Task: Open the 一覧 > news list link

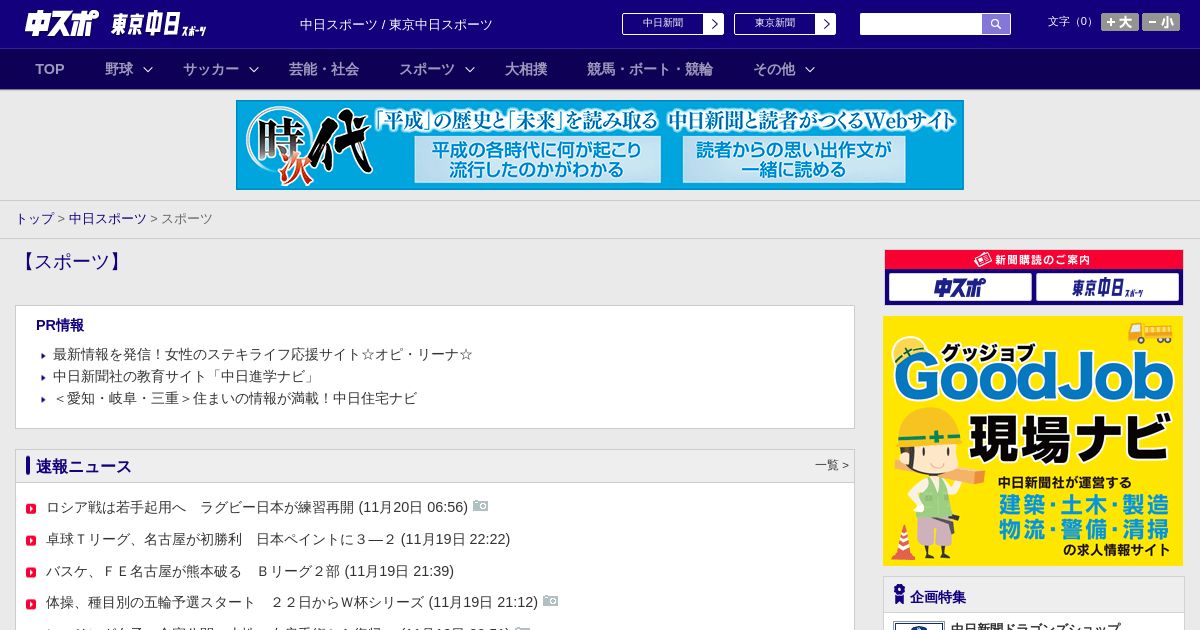Action: tap(832, 465)
